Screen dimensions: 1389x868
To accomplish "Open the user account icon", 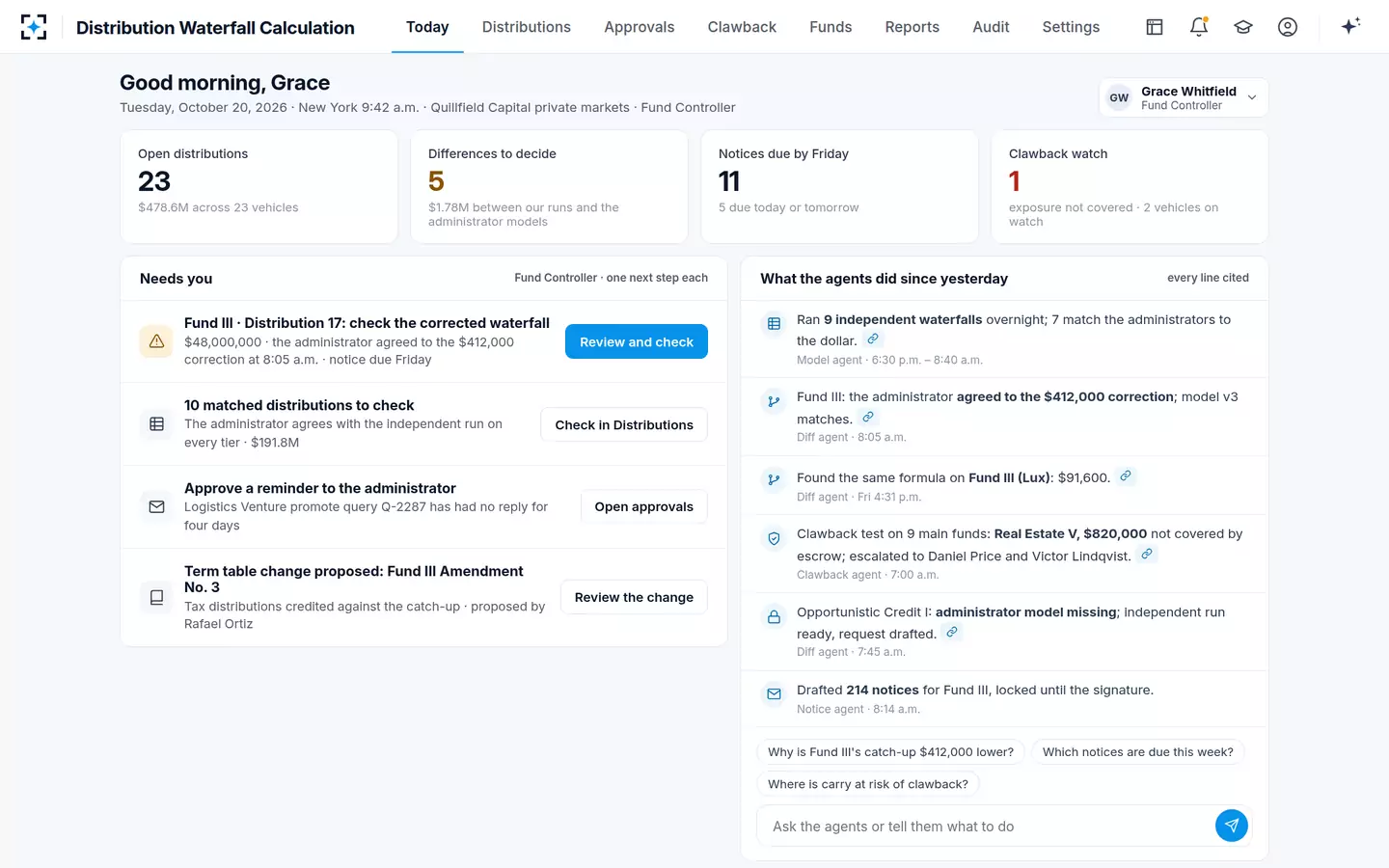I will coord(1288,27).
